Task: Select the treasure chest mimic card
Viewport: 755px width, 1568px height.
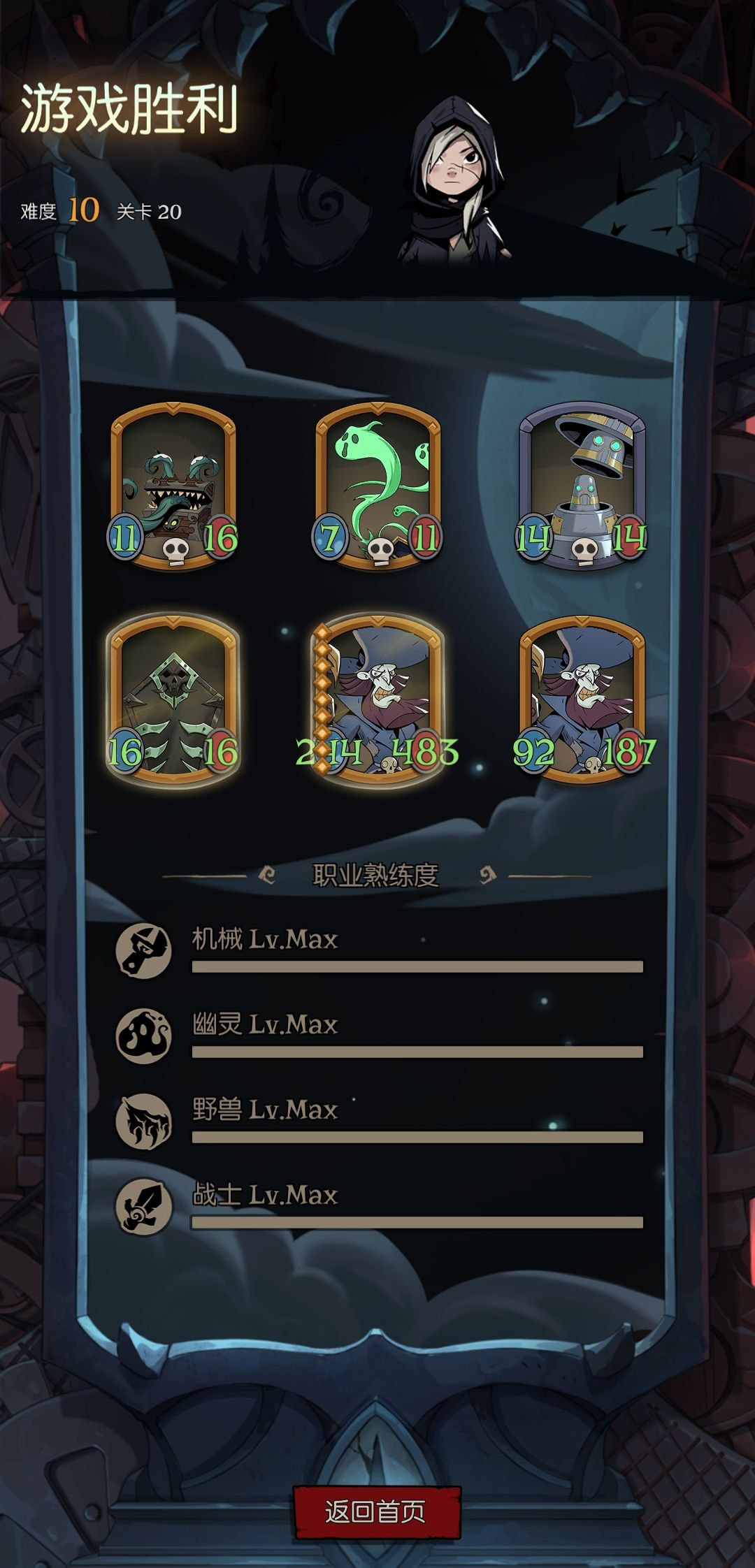Action: [x=173, y=486]
